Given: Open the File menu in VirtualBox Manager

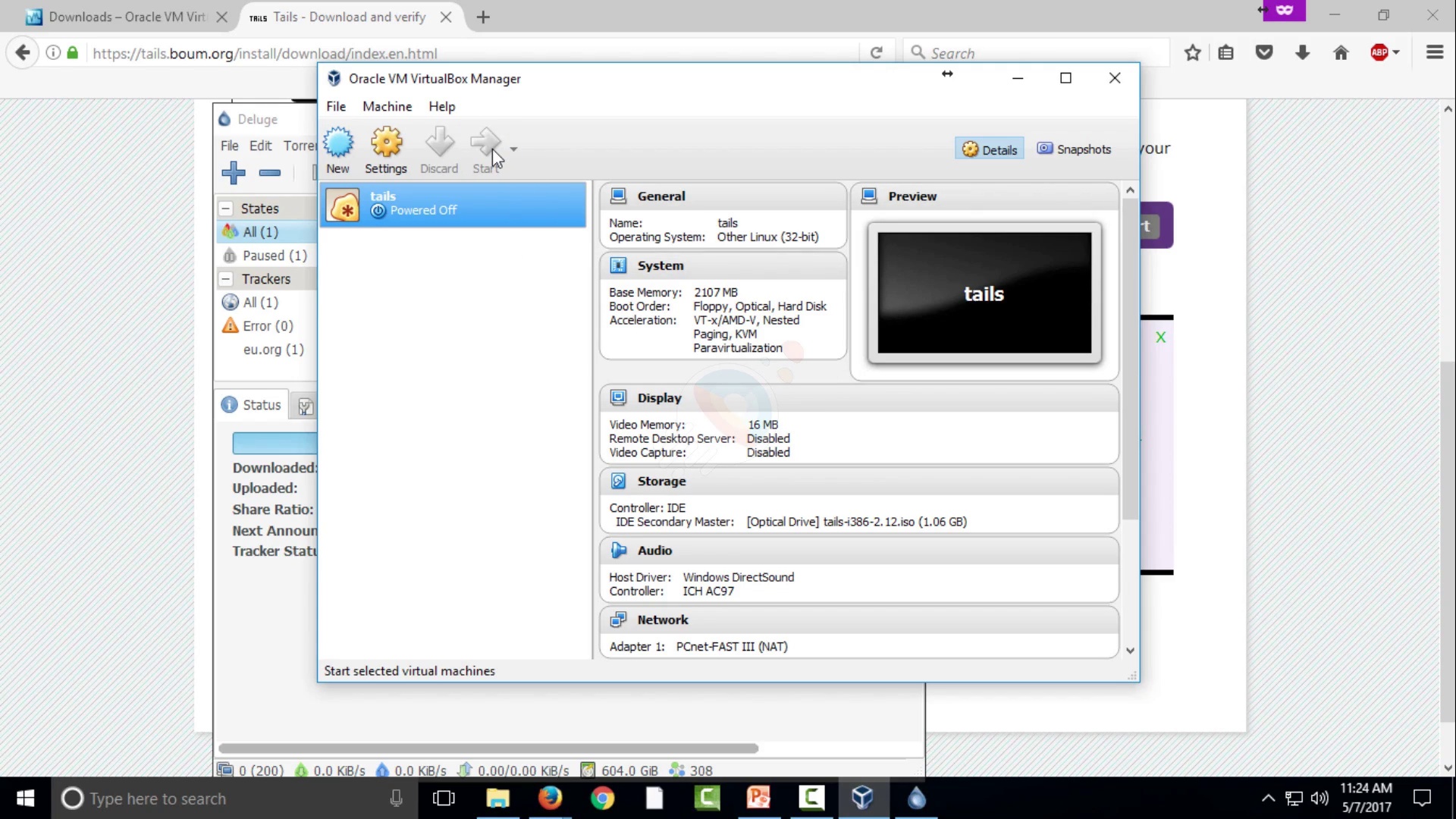Looking at the screenshot, I should (336, 106).
